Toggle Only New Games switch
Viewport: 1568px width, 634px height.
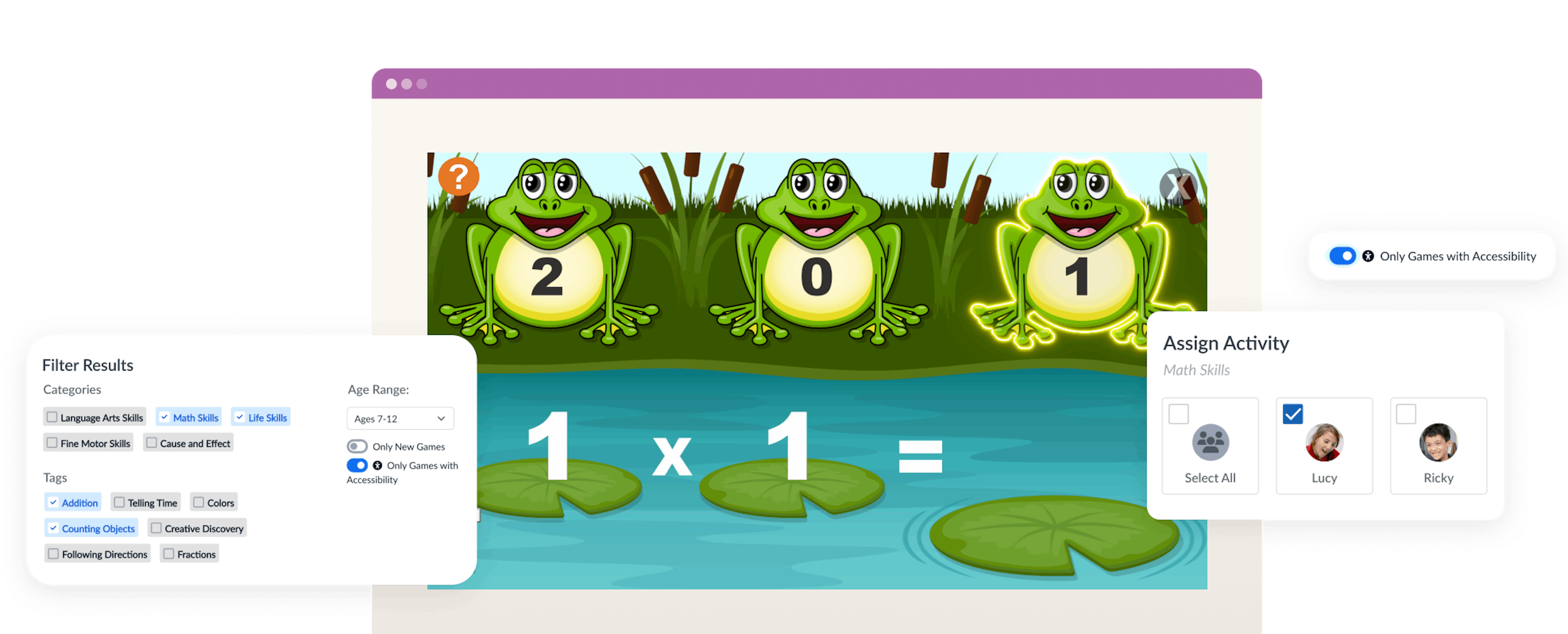[349, 448]
